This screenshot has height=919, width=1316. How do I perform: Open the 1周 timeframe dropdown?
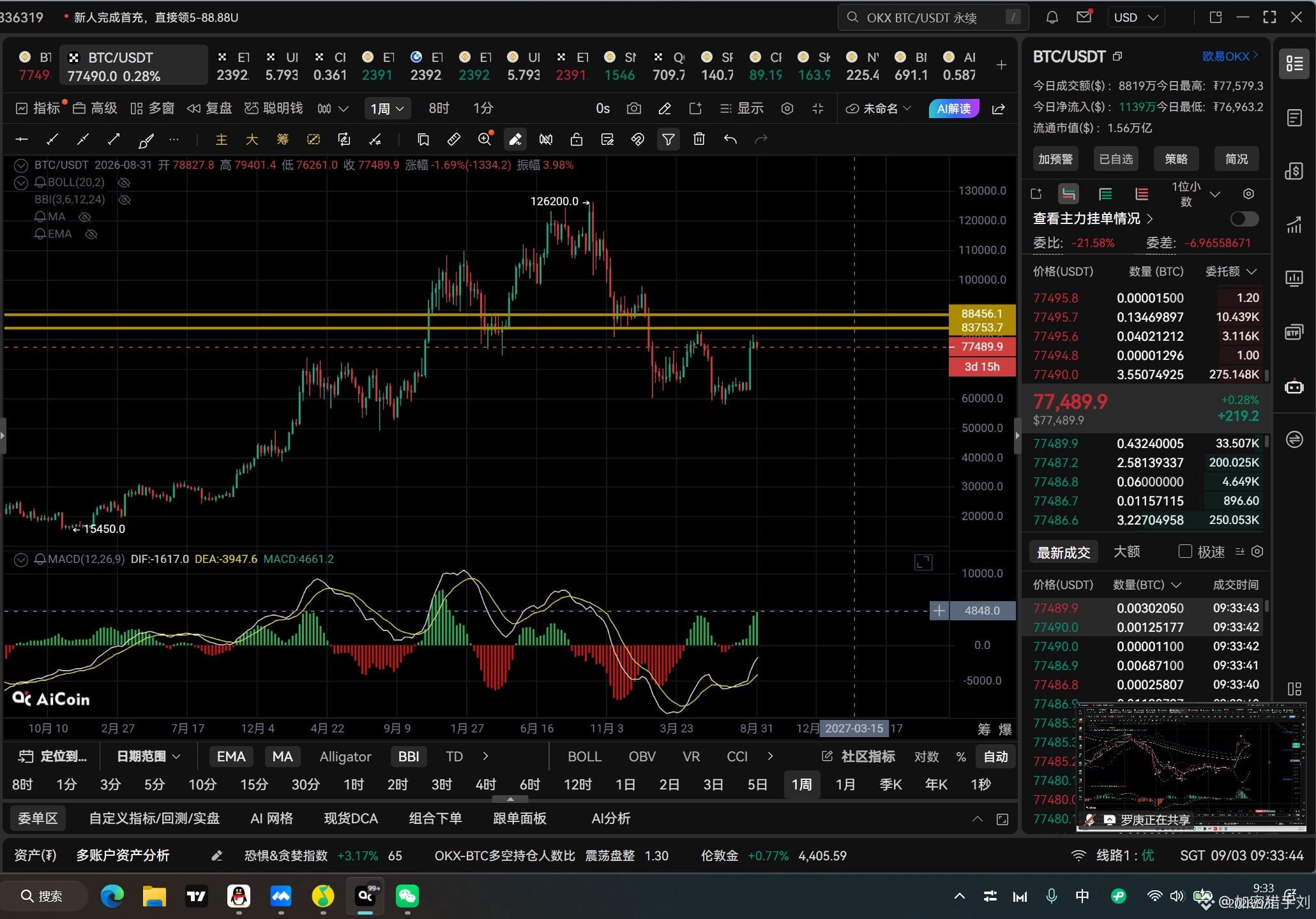[387, 108]
